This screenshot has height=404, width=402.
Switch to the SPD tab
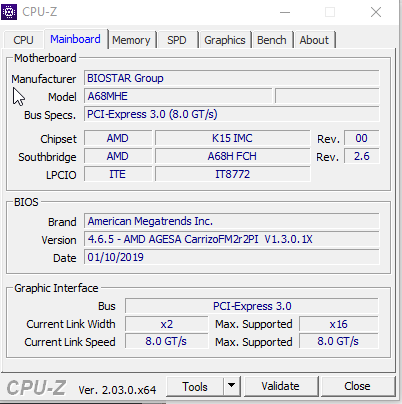[177, 40]
